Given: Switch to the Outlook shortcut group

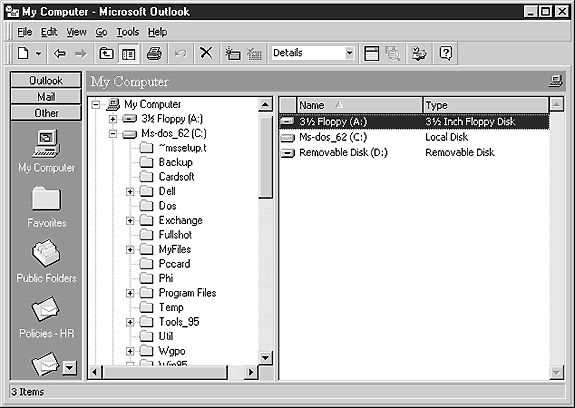Looking at the screenshot, I should point(46,80).
